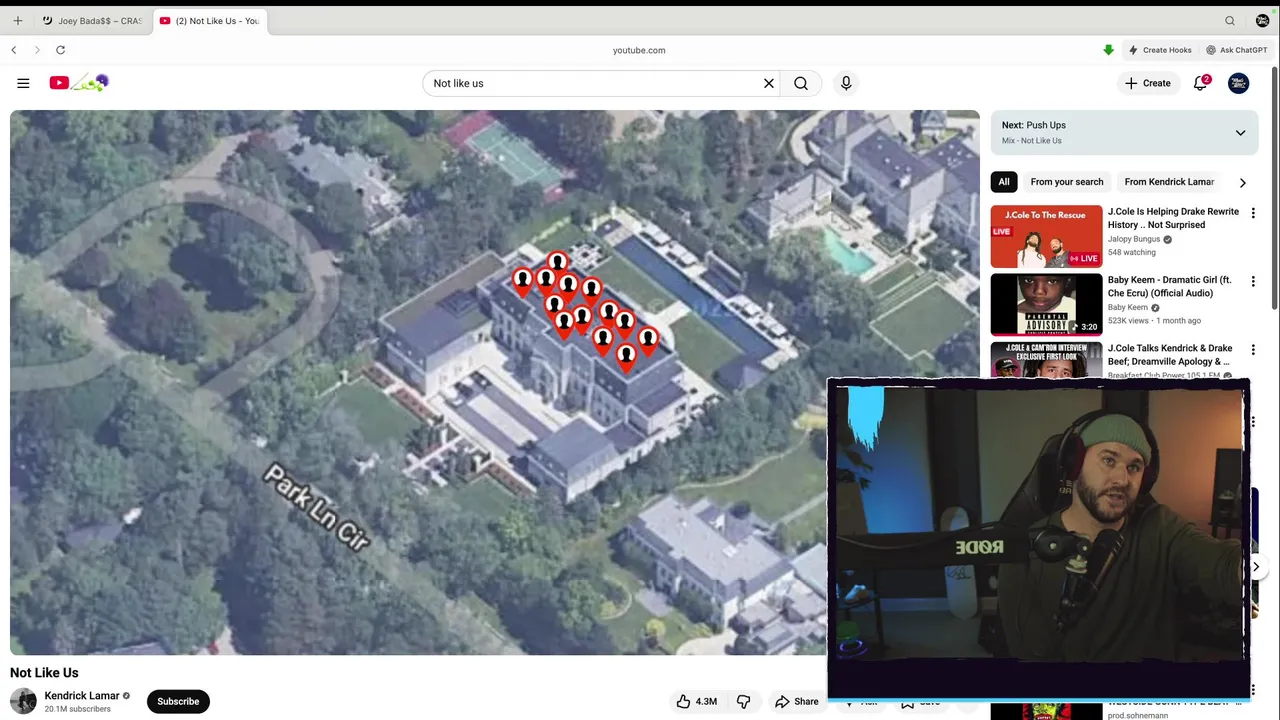Click the youtube.com address bar
This screenshot has height=720, width=1280.
(x=639, y=50)
